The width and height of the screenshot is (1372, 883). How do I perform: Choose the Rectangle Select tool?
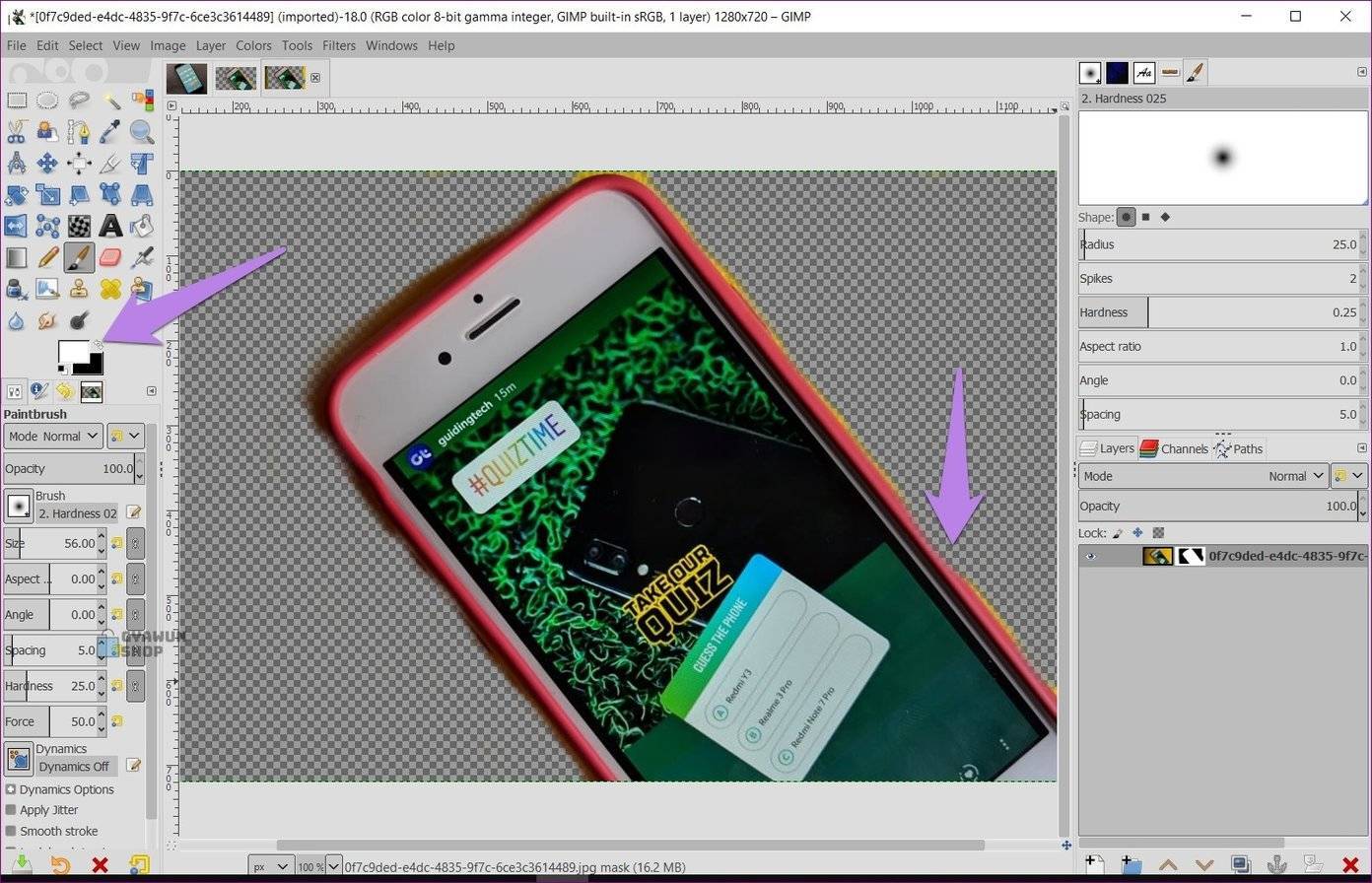pyautogui.click(x=17, y=100)
